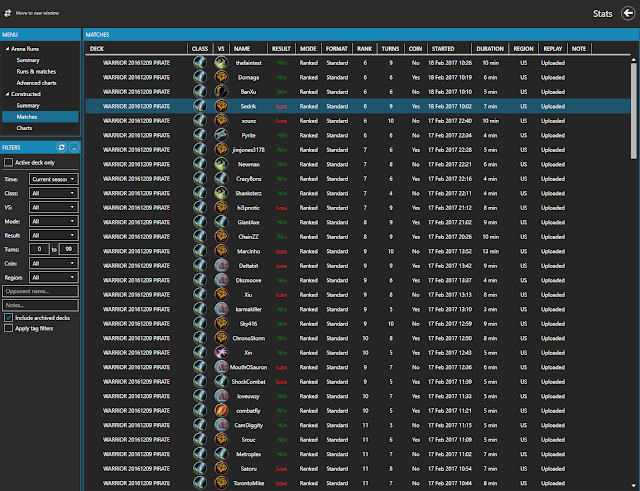This screenshot has height=491, width=640.
Task: Click opponent class icon in Newman row
Action: click(x=221, y=164)
